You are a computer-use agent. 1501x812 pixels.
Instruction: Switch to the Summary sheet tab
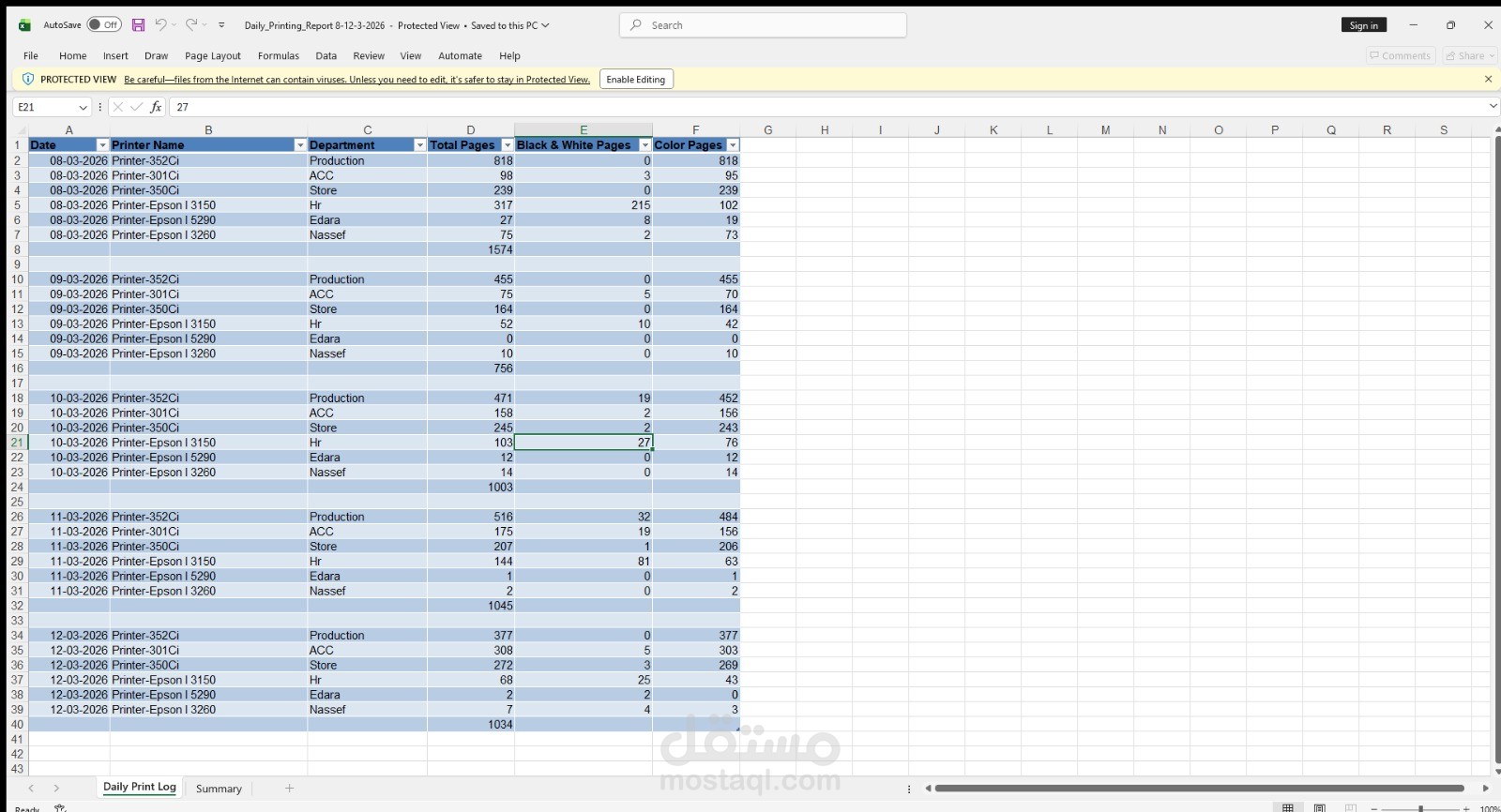(219, 789)
